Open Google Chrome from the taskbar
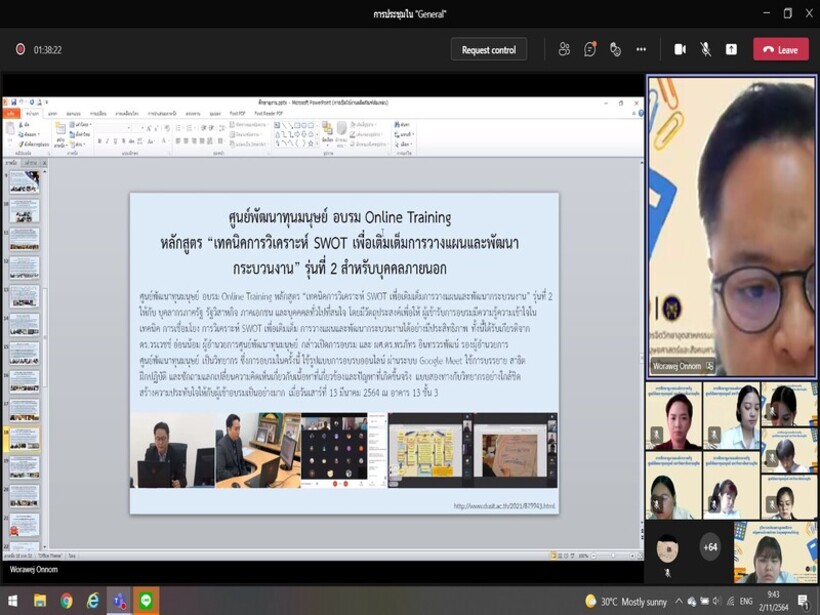The height and width of the screenshot is (615, 820). click(x=66, y=600)
